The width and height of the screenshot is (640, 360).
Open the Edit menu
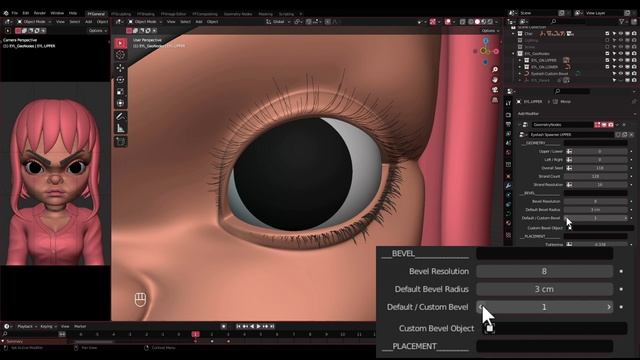click(x=26, y=13)
